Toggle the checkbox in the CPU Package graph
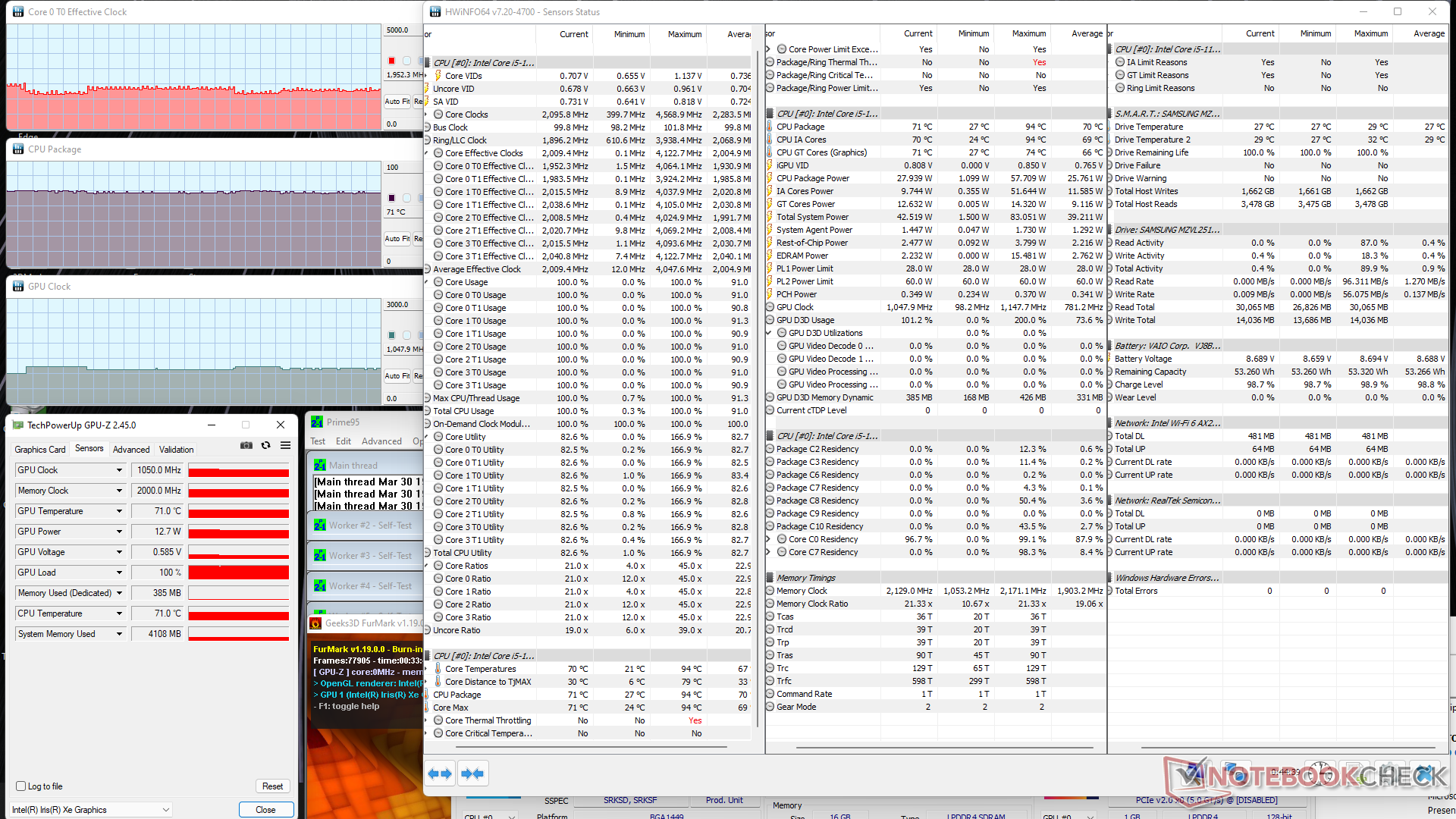The image size is (1456, 819). coord(406,198)
